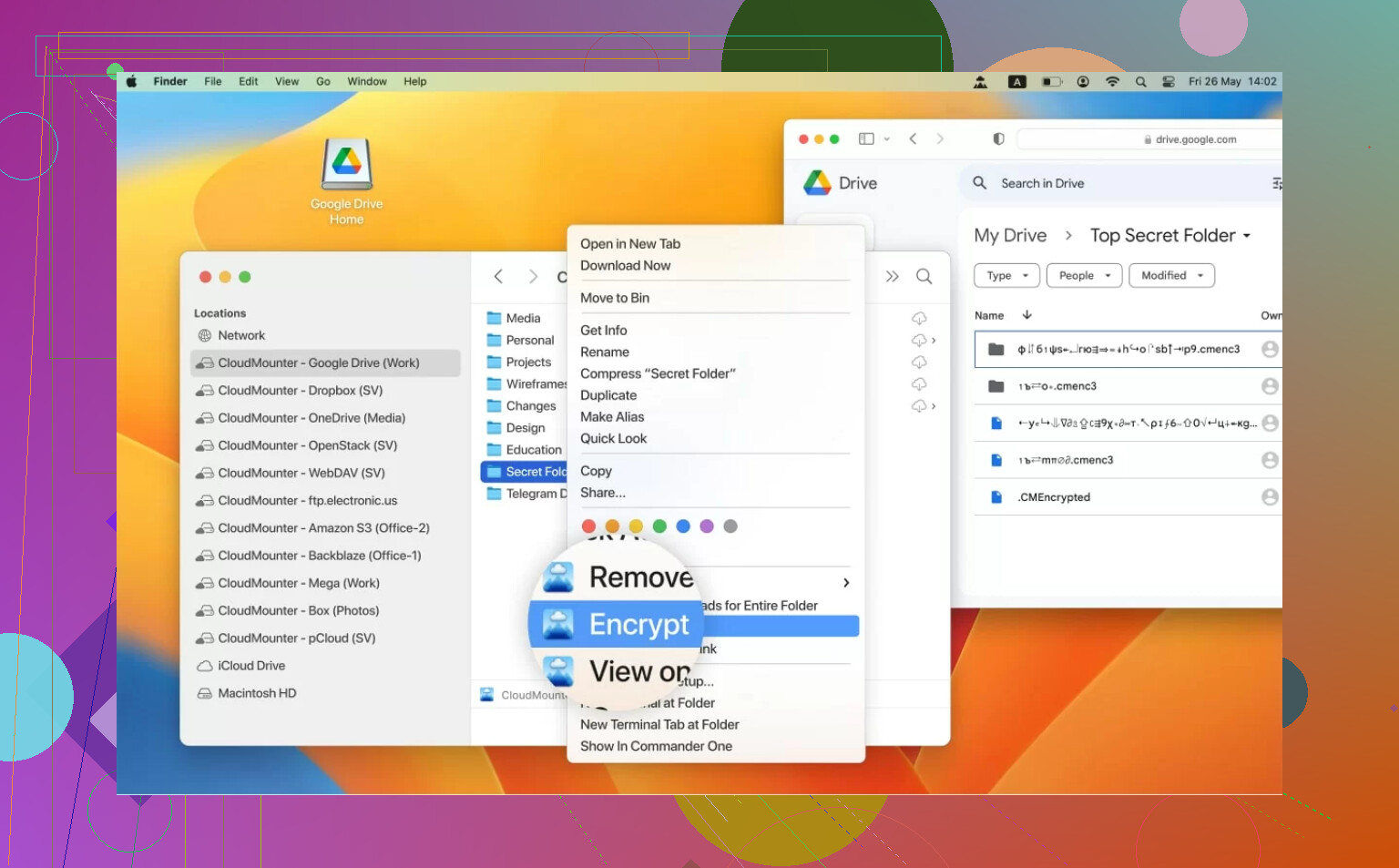Choose Encrypt from the context menu
1399x868 pixels.
tap(638, 625)
